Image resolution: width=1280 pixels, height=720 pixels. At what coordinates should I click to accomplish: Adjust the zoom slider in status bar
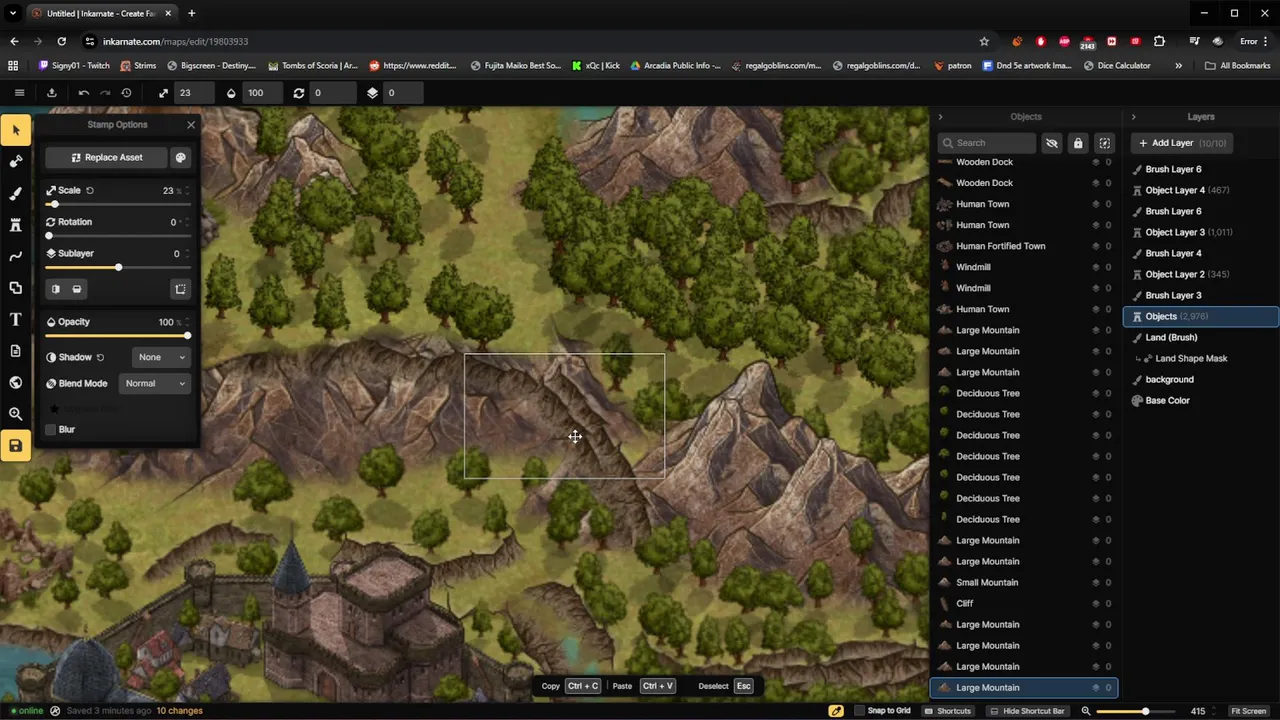[1145, 711]
